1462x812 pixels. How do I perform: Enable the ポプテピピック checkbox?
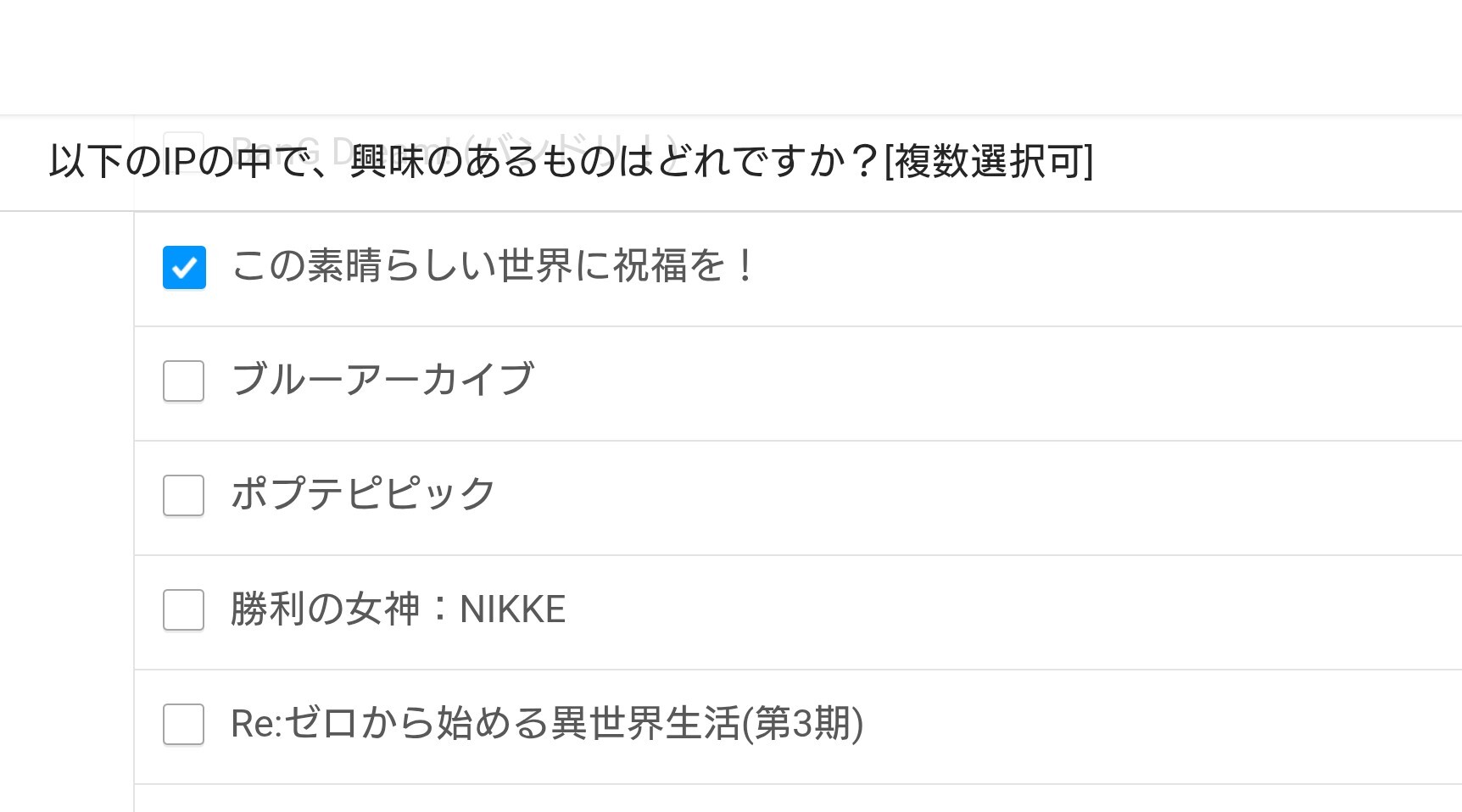(184, 495)
